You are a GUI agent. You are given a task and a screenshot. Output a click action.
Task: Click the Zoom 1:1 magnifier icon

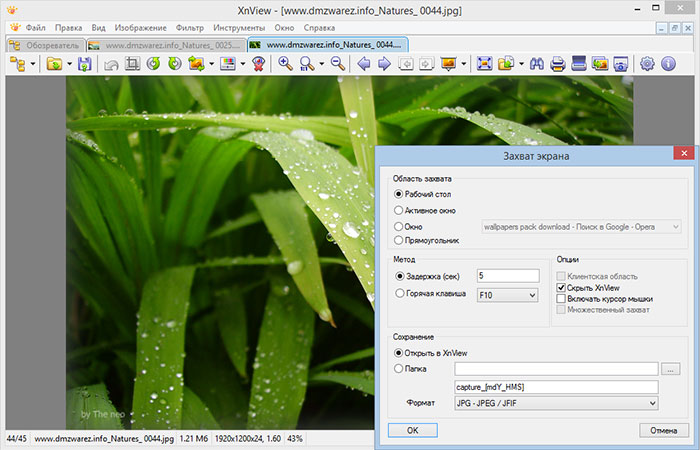point(306,64)
